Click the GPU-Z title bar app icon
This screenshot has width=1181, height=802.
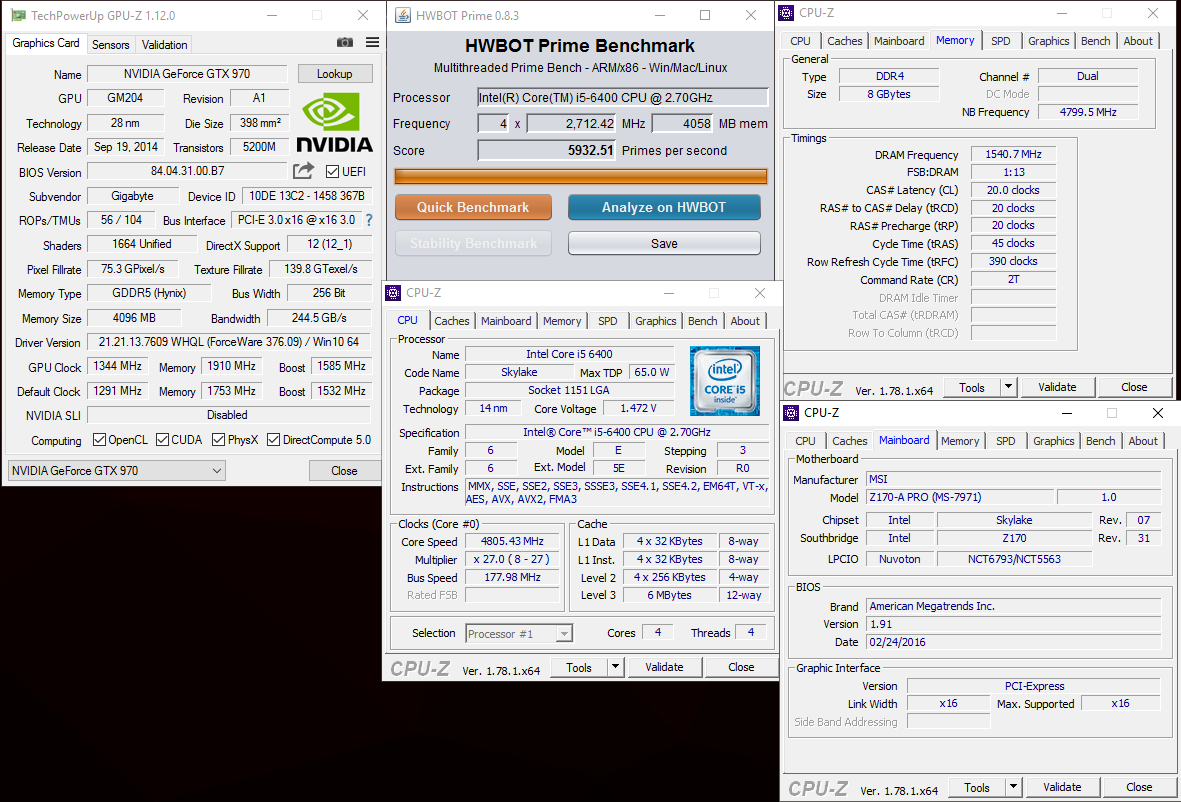(17, 15)
